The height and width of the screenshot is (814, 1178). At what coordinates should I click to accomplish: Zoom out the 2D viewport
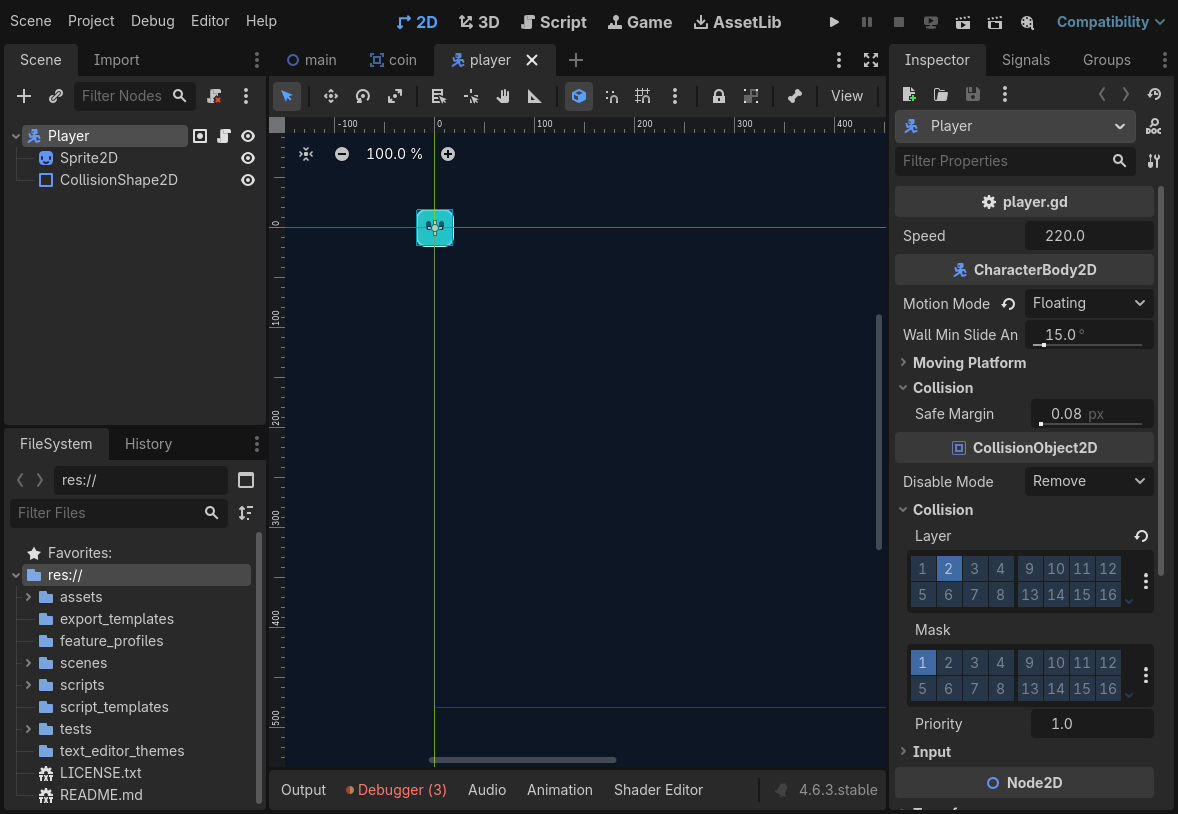342,154
